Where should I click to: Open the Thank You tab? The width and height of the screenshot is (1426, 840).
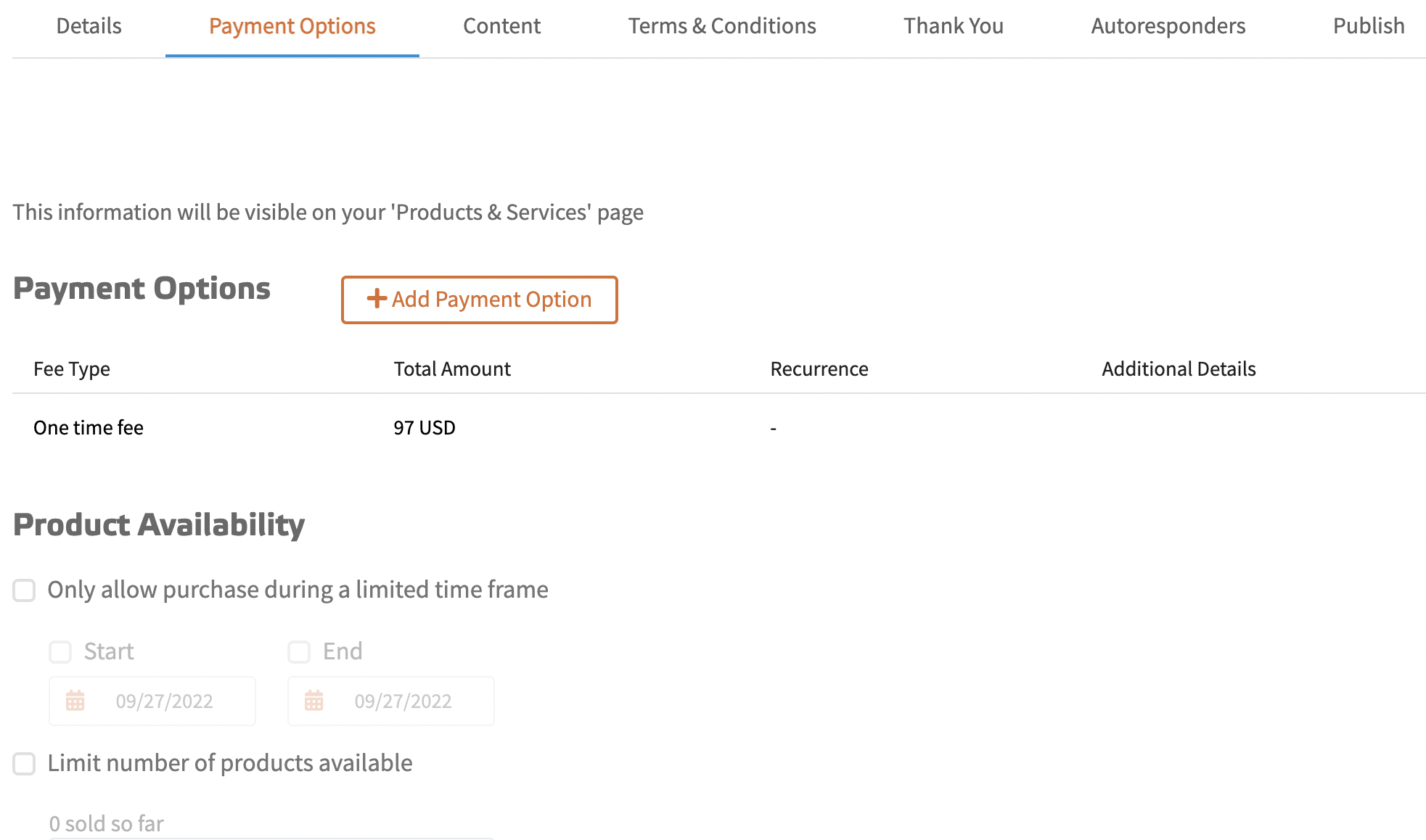[953, 26]
